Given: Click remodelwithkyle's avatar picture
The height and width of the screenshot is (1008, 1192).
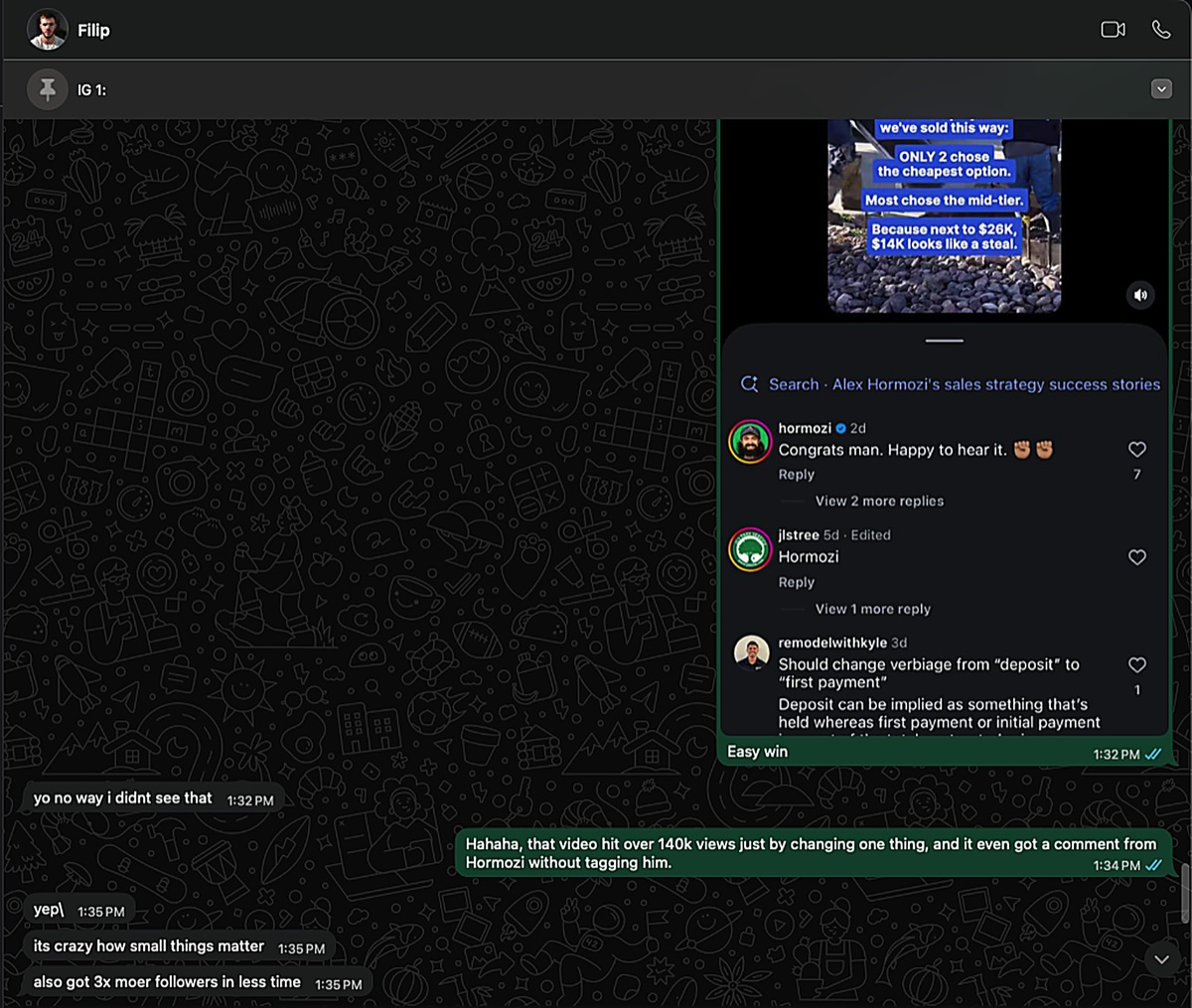Looking at the screenshot, I should click(752, 653).
